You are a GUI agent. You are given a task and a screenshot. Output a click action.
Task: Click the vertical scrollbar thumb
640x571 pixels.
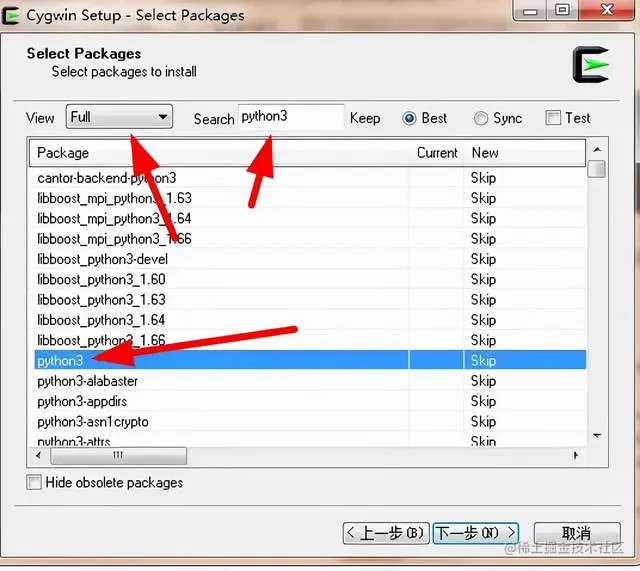click(597, 169)
